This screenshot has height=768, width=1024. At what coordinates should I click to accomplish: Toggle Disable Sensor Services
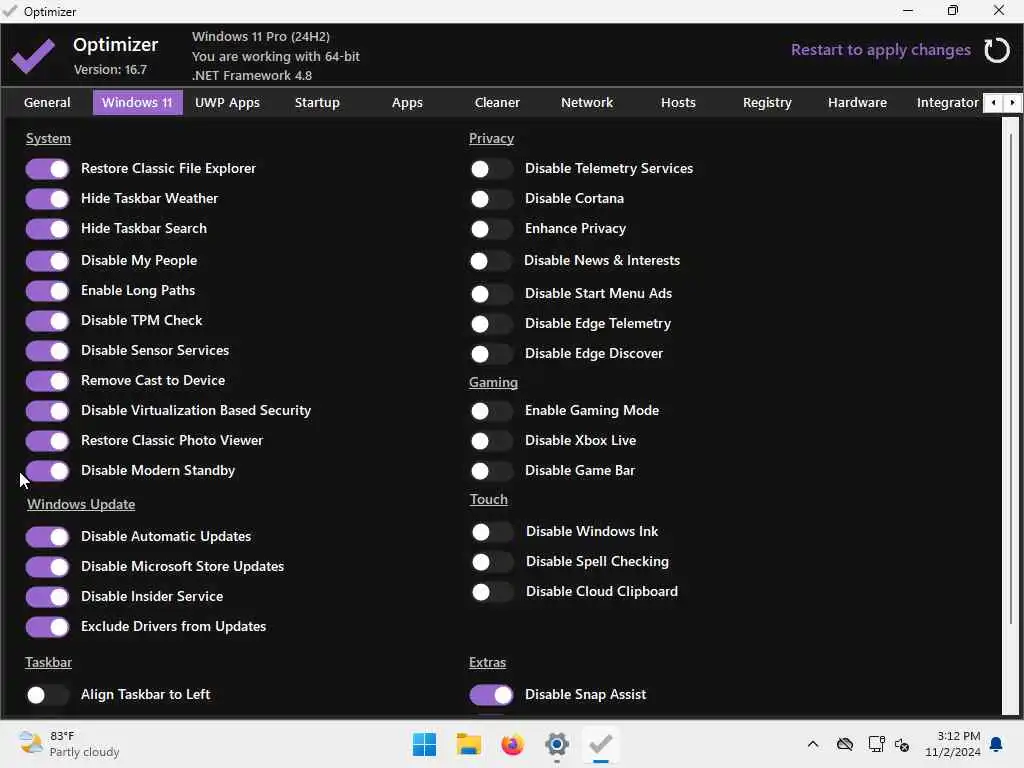coord(47,351)
